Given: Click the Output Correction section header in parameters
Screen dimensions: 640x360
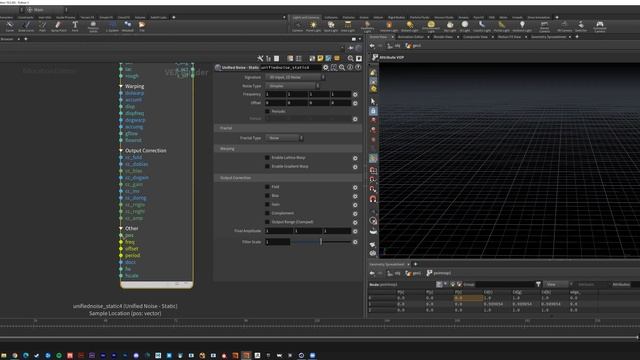Looking at the screenshot, I should click(x=288, y=178).
